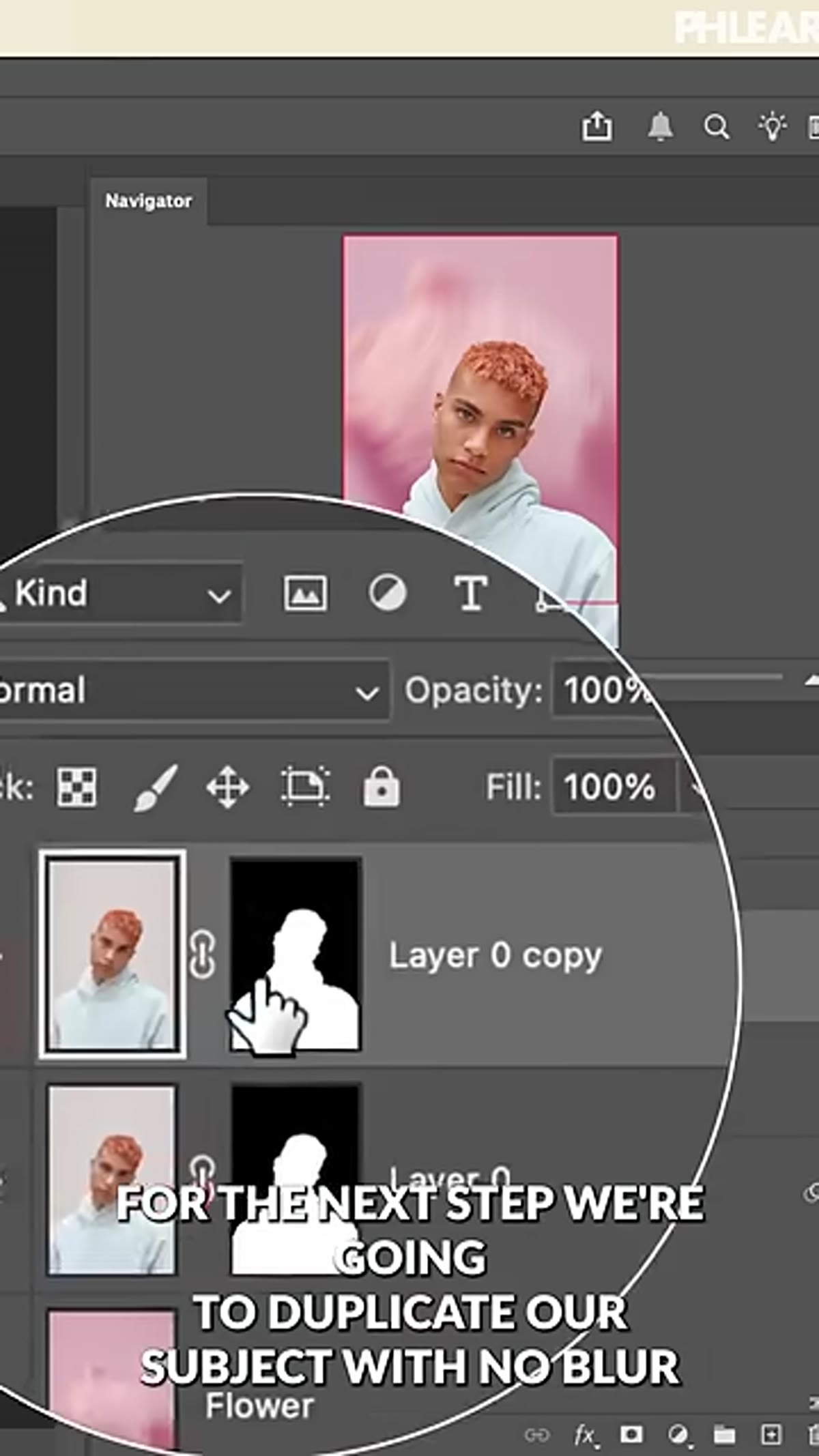Screen dimensions: 819x1456
Task: Click the add layer mask icon
Action: tap(631, 1434)
